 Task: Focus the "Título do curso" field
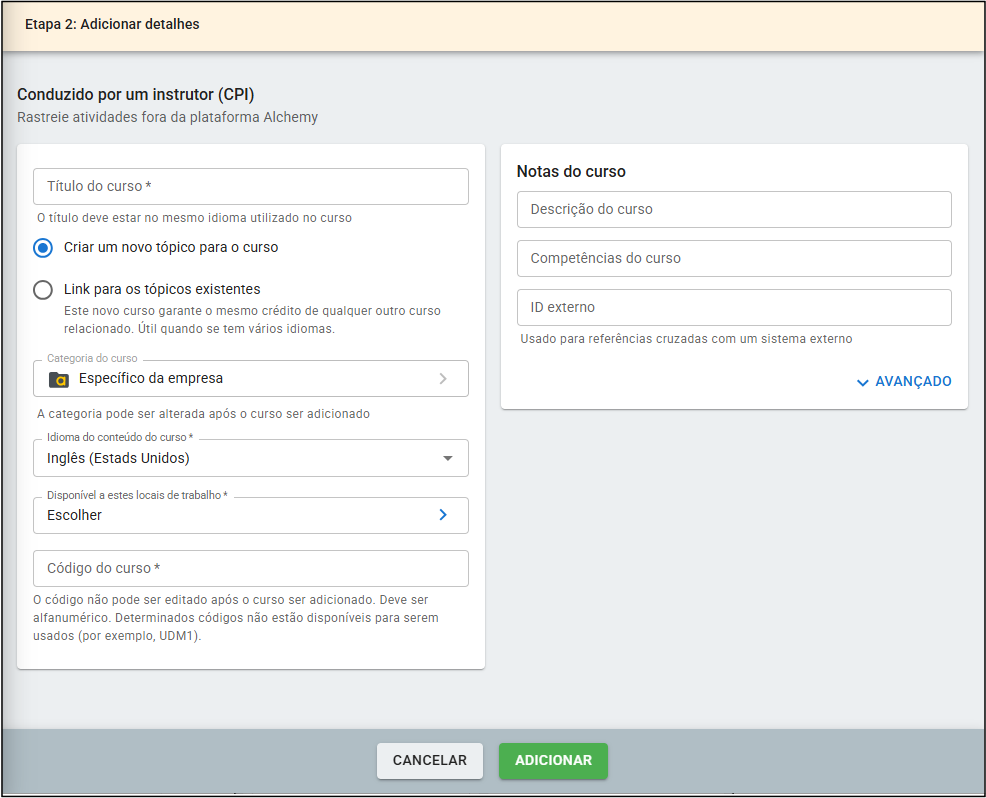250,187
